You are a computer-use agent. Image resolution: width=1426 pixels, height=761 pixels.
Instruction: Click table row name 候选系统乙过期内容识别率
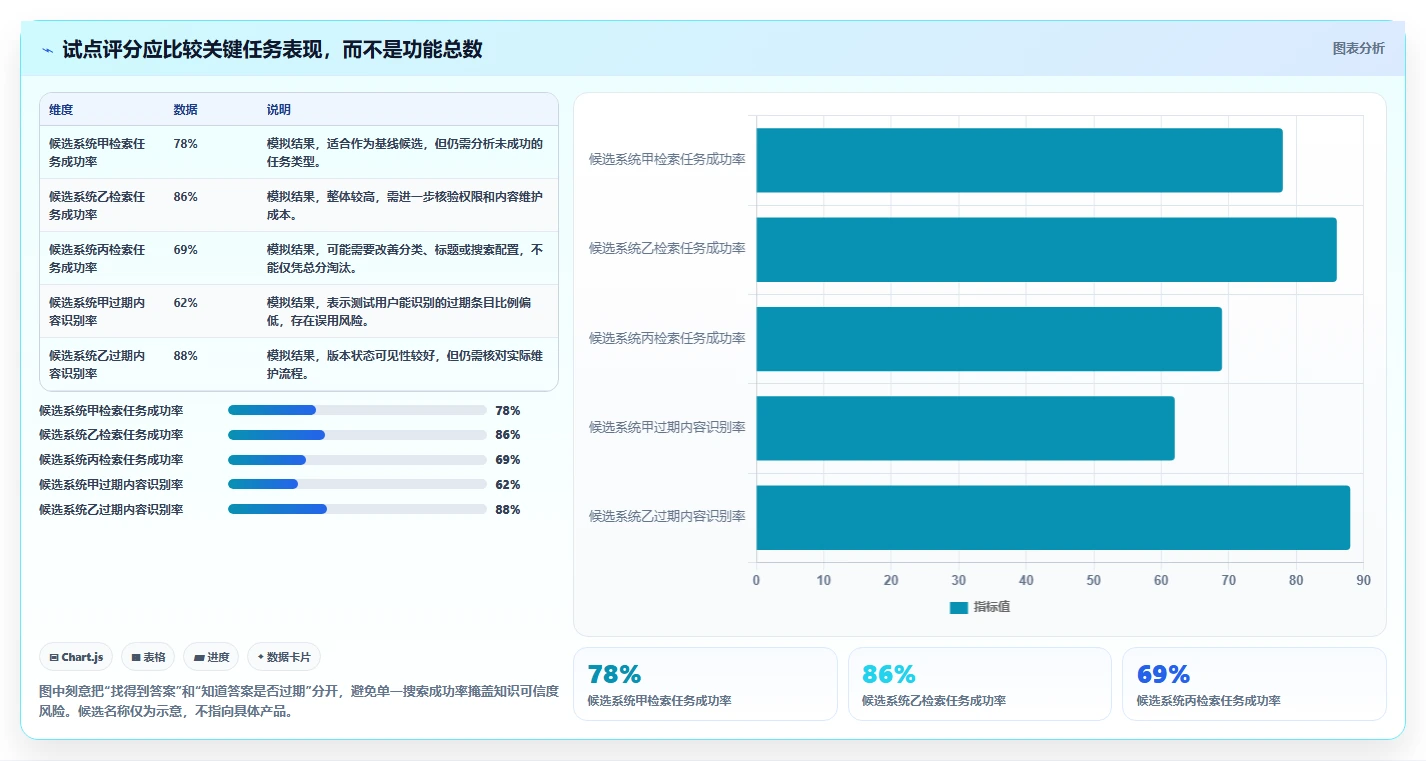[97, 364]
